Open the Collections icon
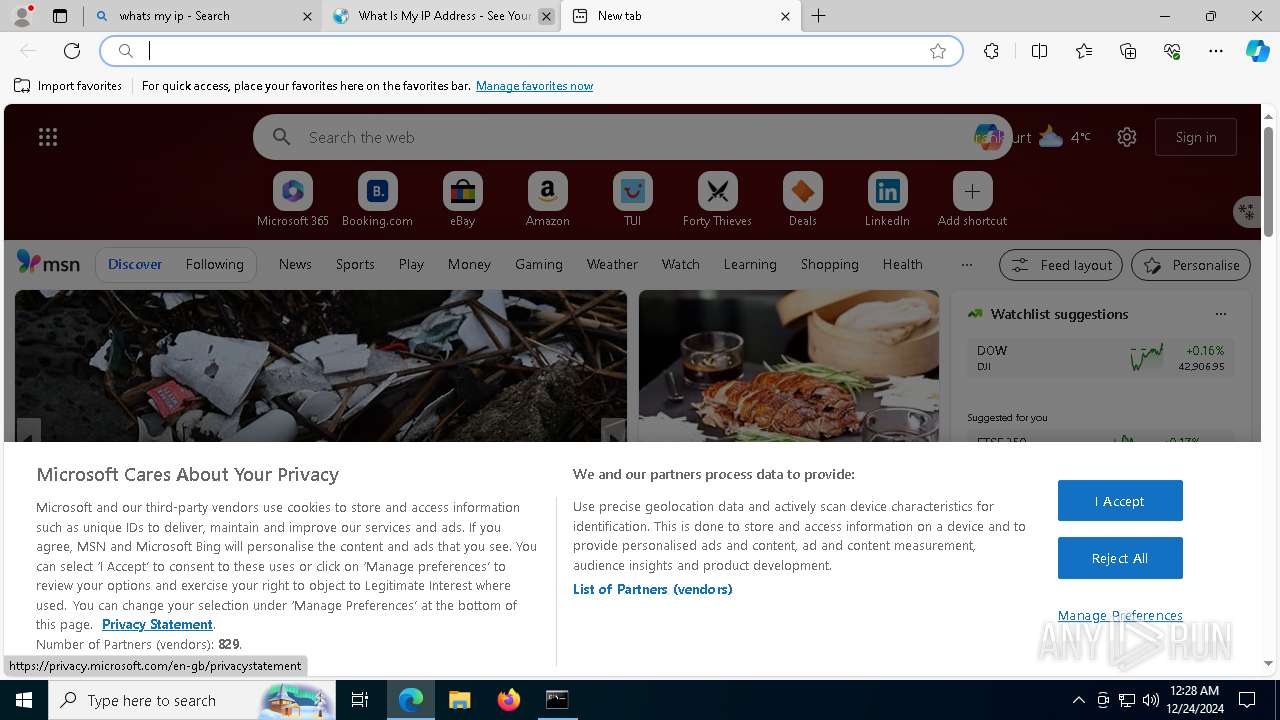The image size is (1280, 720). coord(1128,51)
